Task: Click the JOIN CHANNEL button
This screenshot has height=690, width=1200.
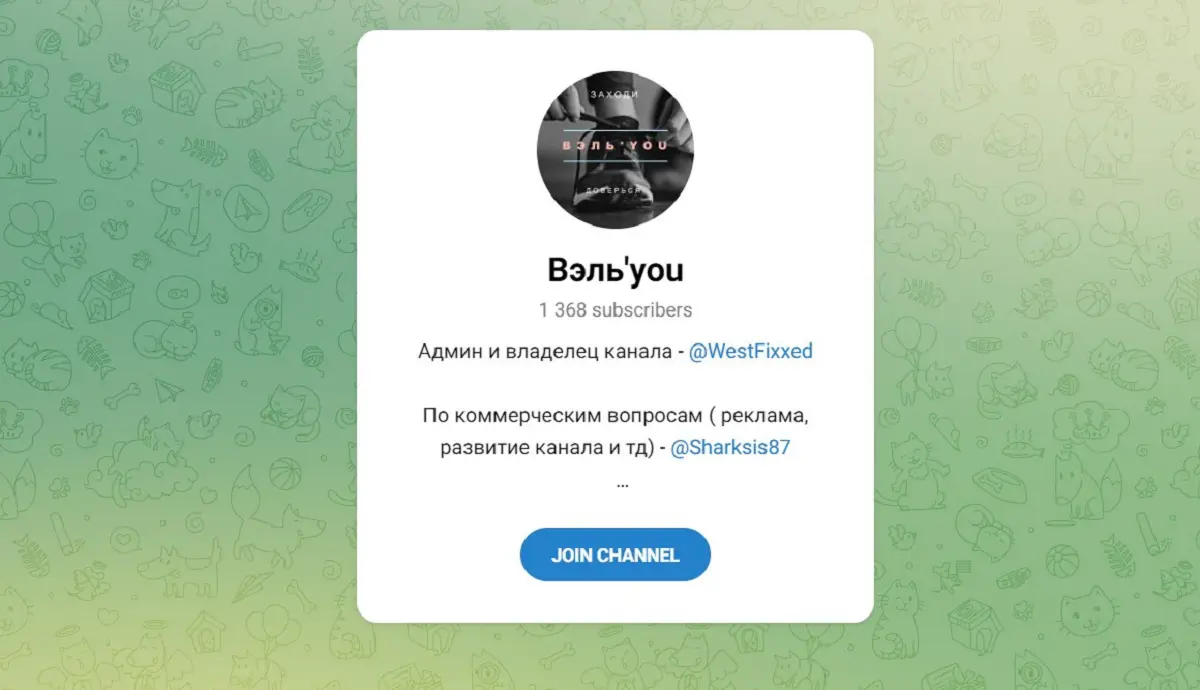Action: point(615,555)
